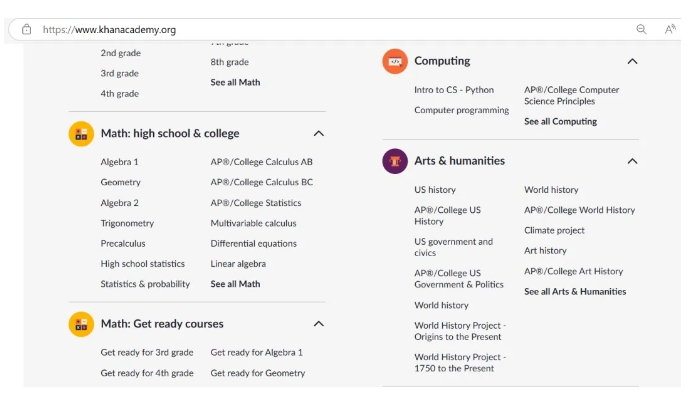Click the Math: high school & college icon
The width and height of the screenshot is (687, 402).
81,133
